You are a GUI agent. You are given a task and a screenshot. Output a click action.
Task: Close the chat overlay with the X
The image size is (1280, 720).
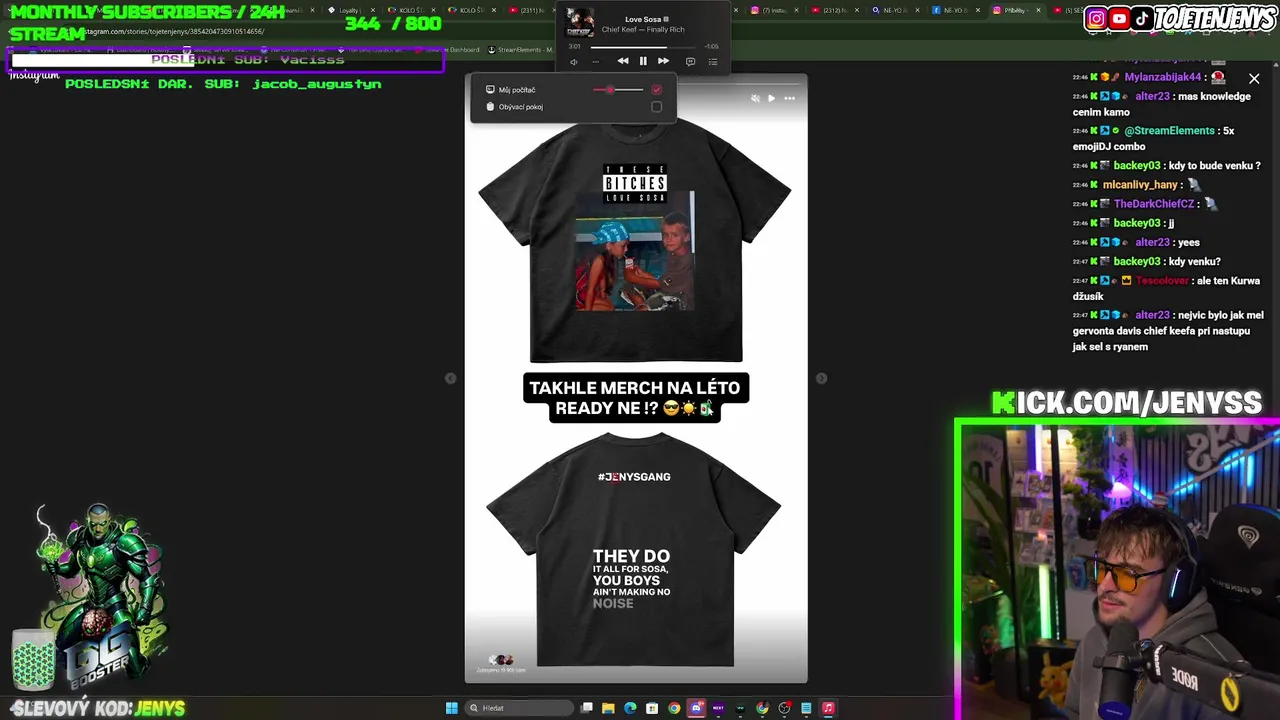[x=1254, y=78]
